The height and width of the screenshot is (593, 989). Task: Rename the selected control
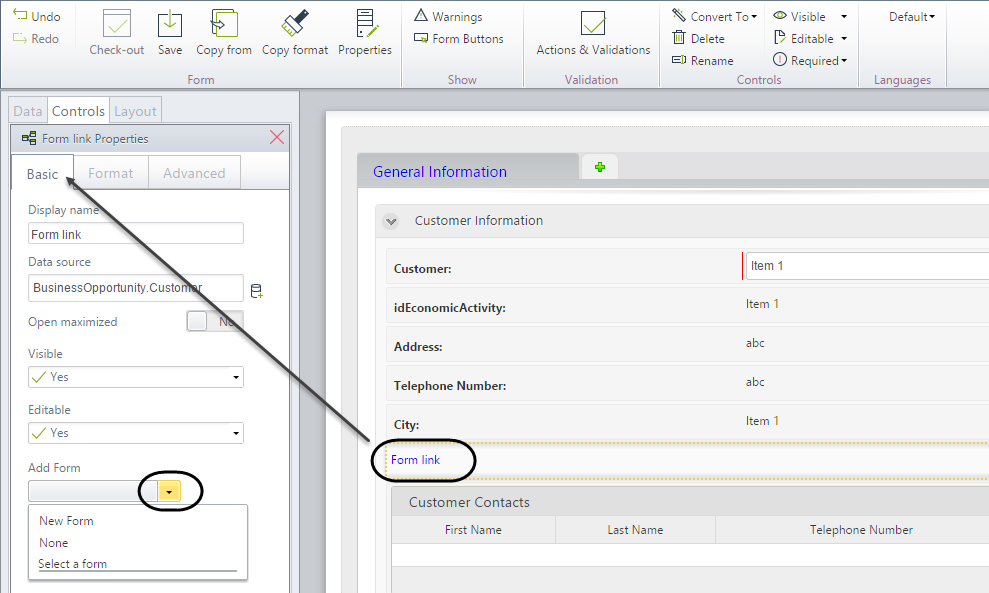pos(703,61)
